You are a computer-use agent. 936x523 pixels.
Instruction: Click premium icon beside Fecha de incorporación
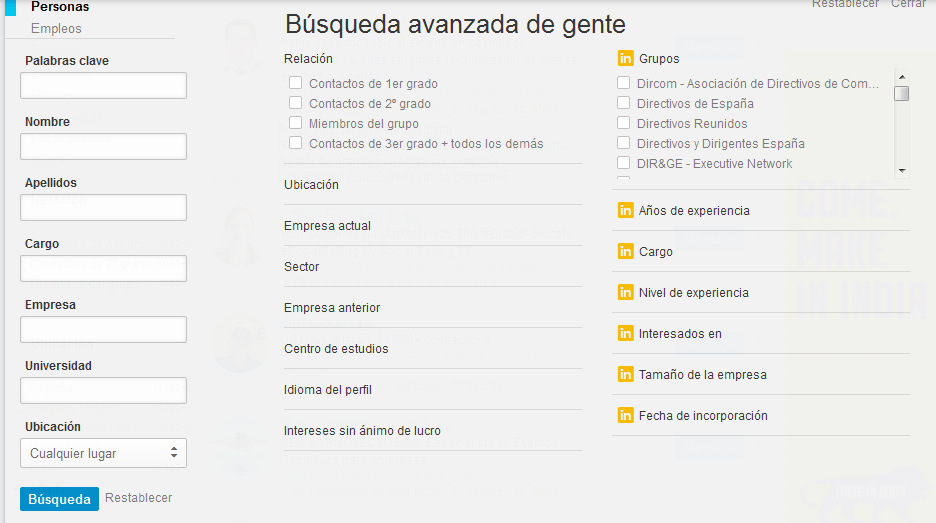(x=626, y=416)
